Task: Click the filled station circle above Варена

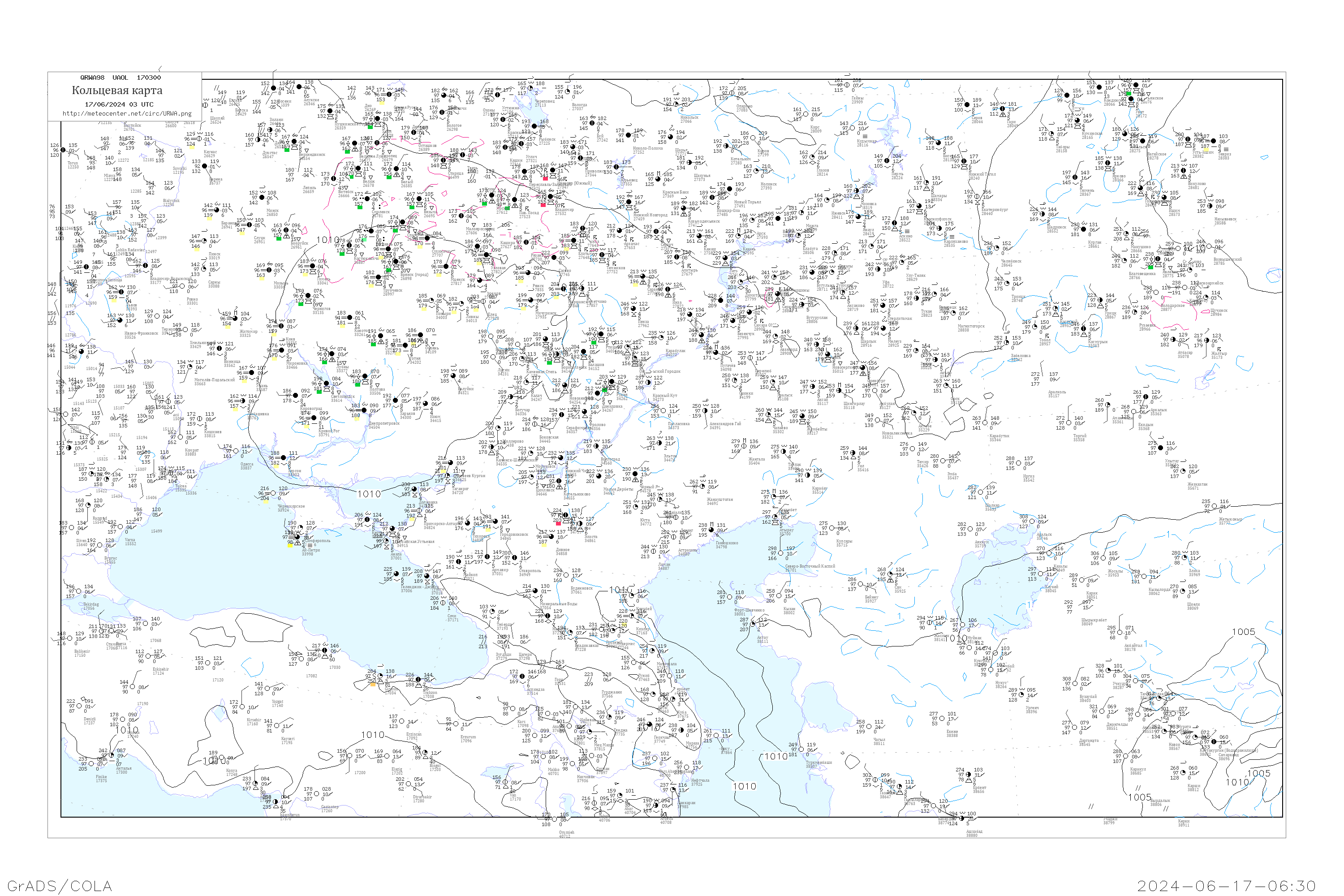Action: pos(206,167)
